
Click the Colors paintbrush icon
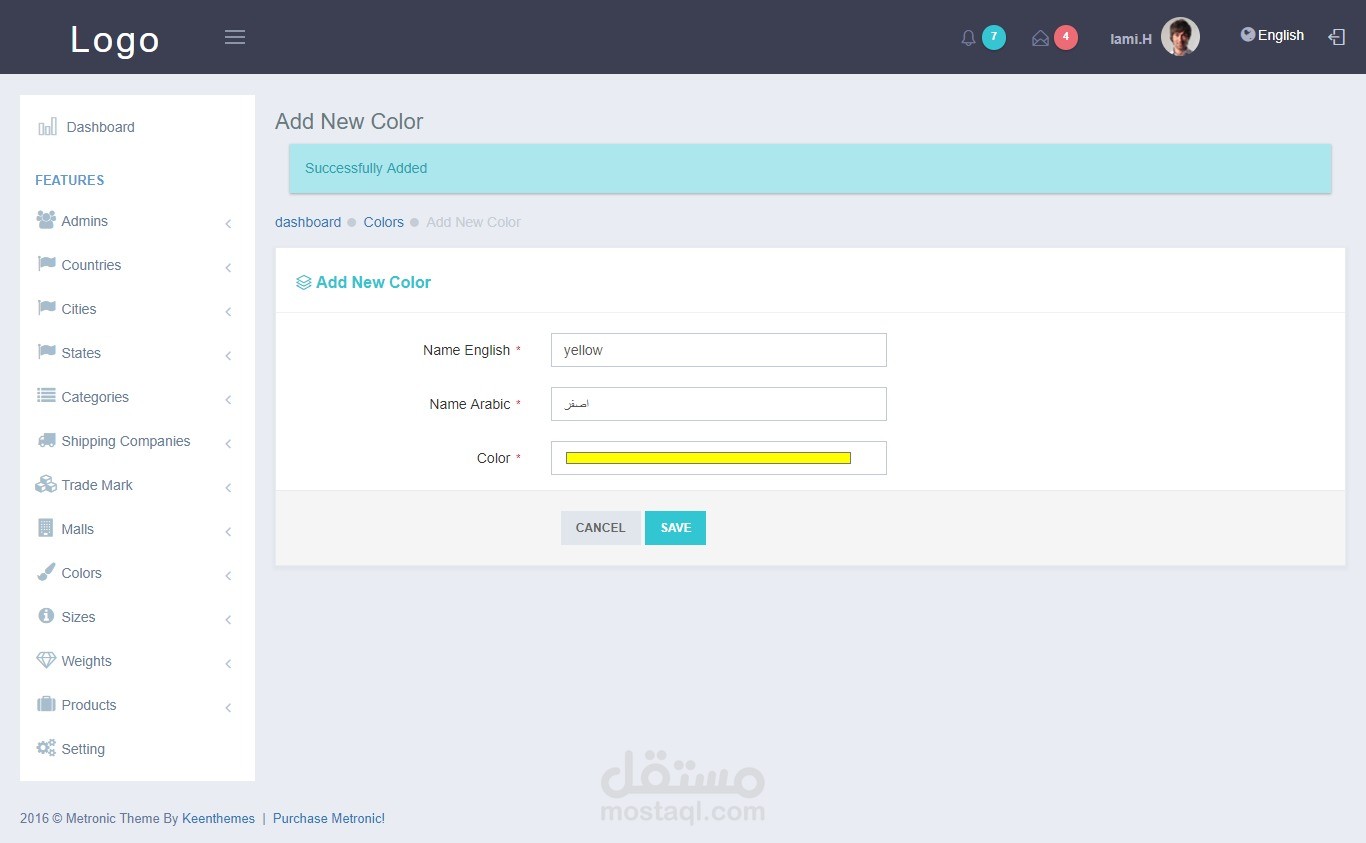tap(46, 572)
